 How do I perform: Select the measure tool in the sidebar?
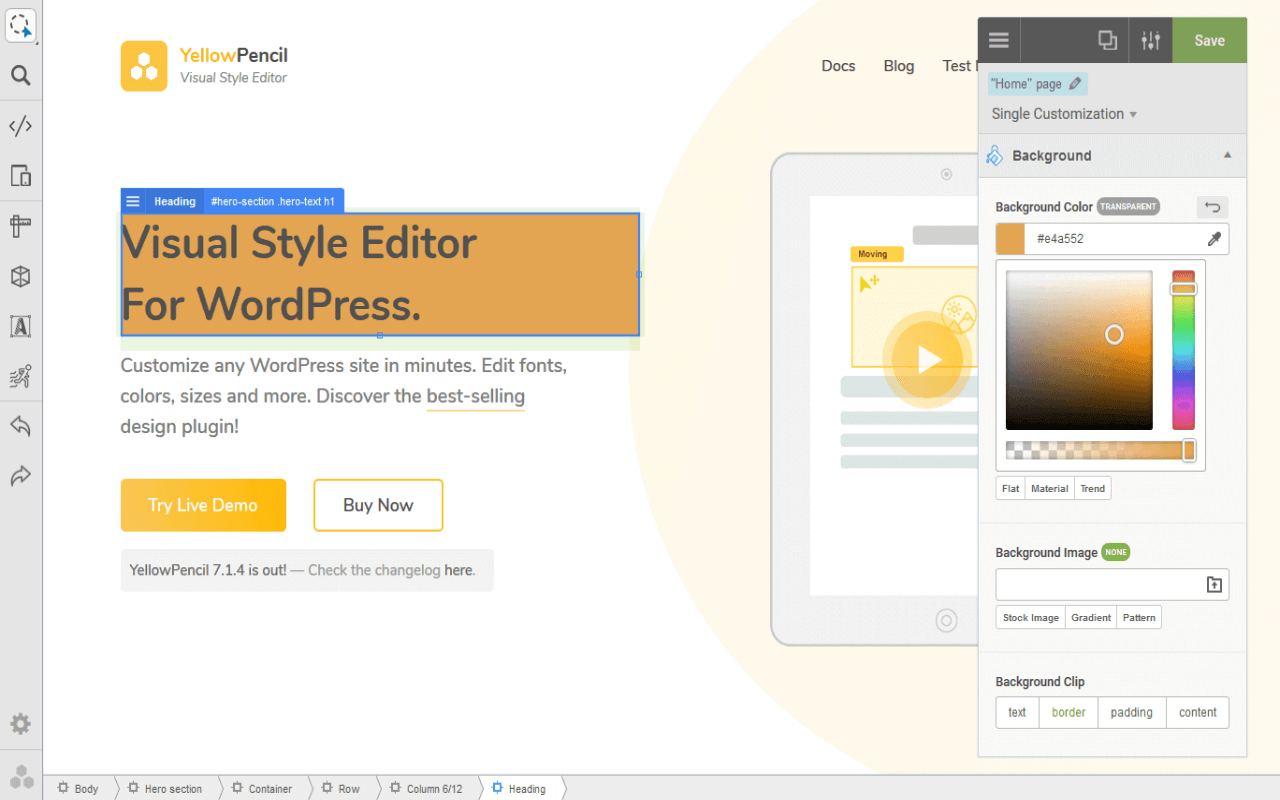[x=21, y=226]
